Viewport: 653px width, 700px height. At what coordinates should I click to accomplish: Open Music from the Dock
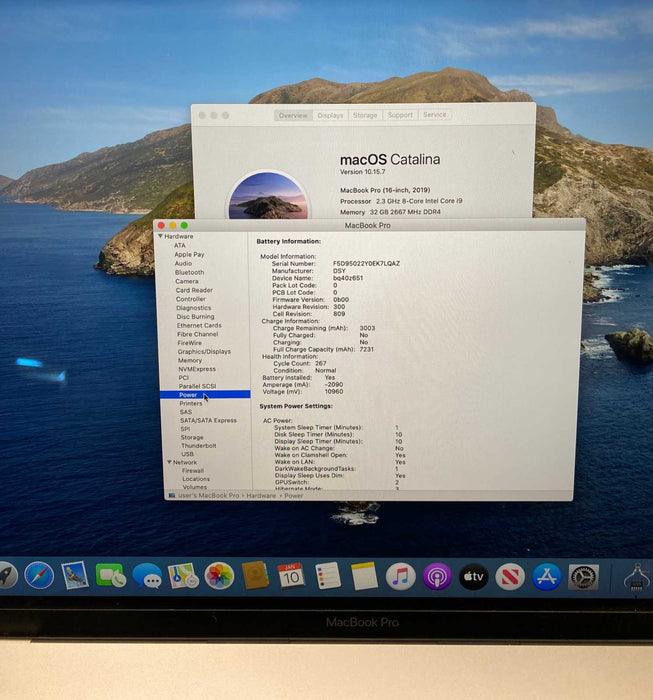[x=400, y=576]
